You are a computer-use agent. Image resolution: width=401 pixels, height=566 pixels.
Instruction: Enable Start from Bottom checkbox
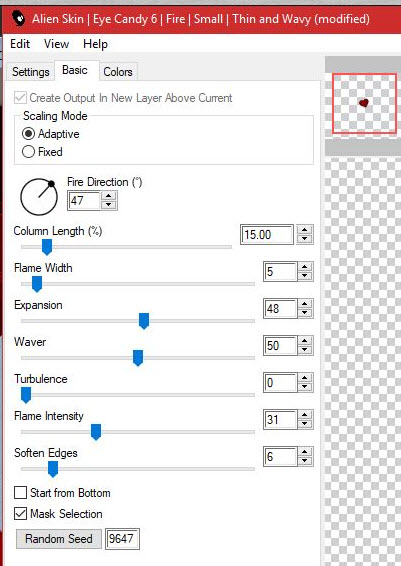[x=20, y=493]
